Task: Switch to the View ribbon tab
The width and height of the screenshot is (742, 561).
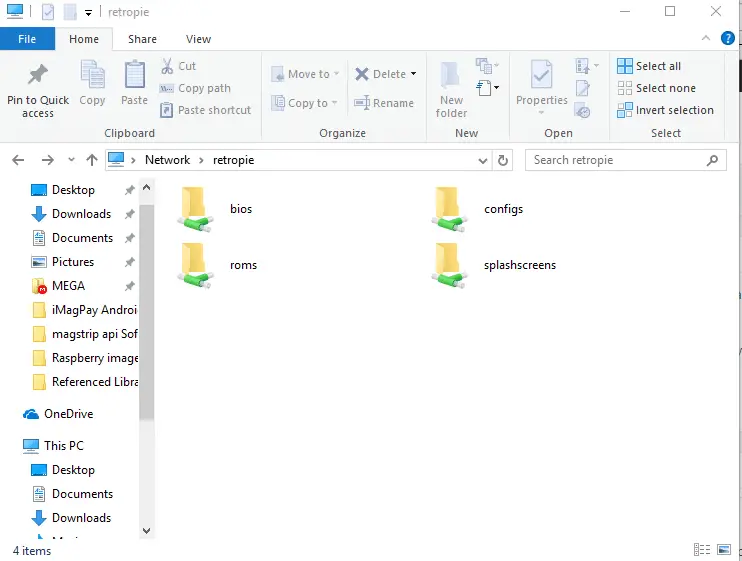Action: point(198,39)
